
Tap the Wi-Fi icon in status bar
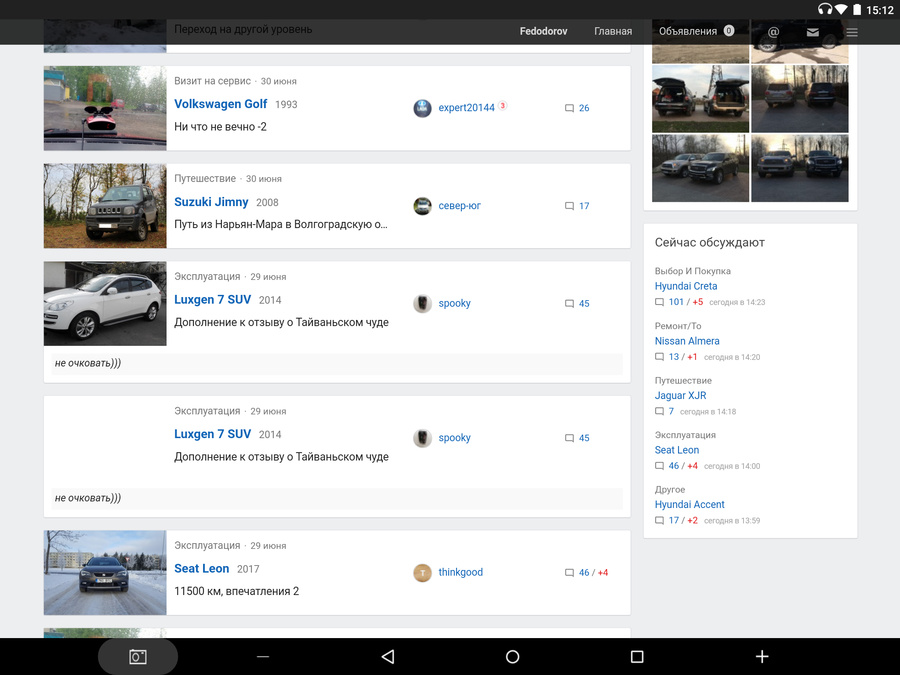point(841,9)
